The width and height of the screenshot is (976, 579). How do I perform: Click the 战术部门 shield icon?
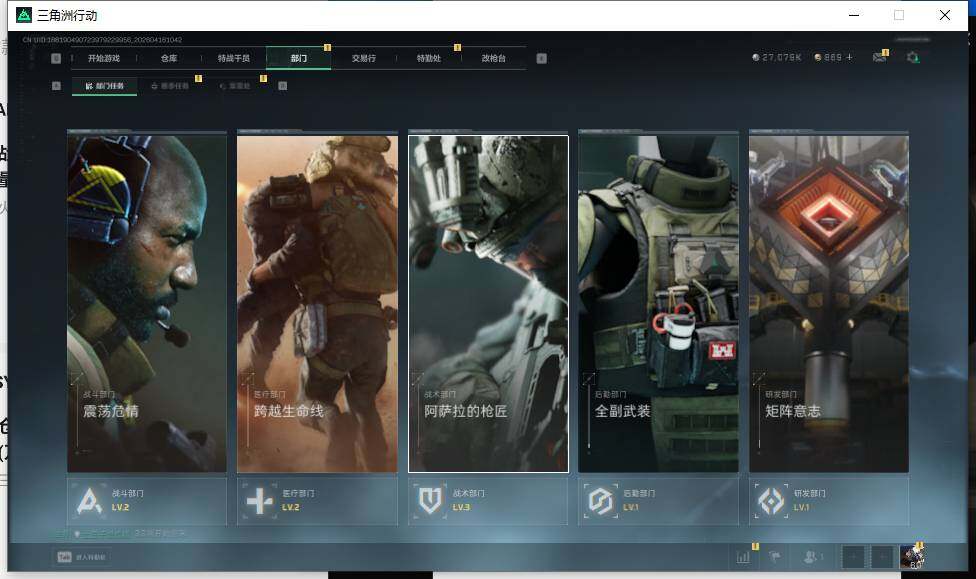[430, 501]
